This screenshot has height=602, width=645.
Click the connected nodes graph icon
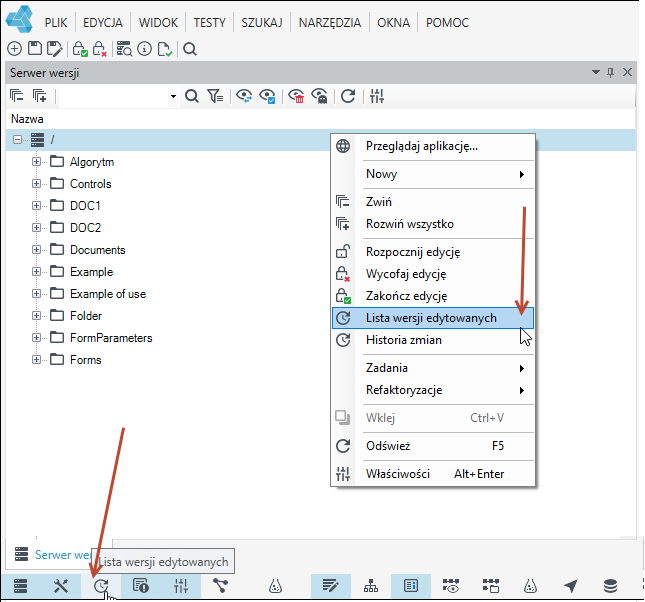tap(220, 586)
